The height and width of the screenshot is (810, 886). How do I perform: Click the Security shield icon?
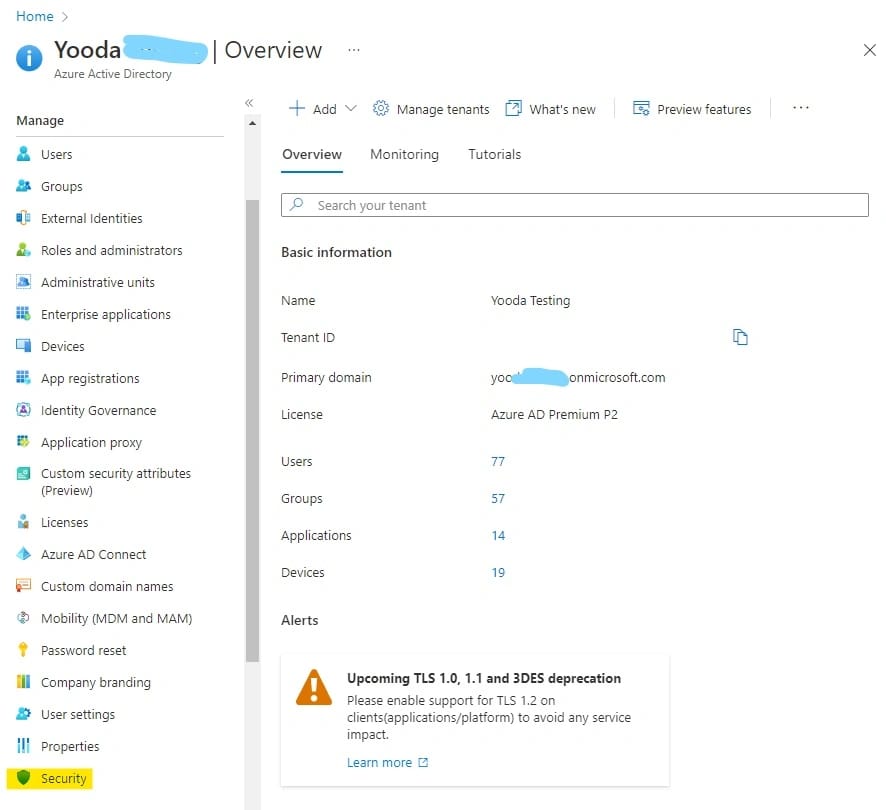[24, 778]
